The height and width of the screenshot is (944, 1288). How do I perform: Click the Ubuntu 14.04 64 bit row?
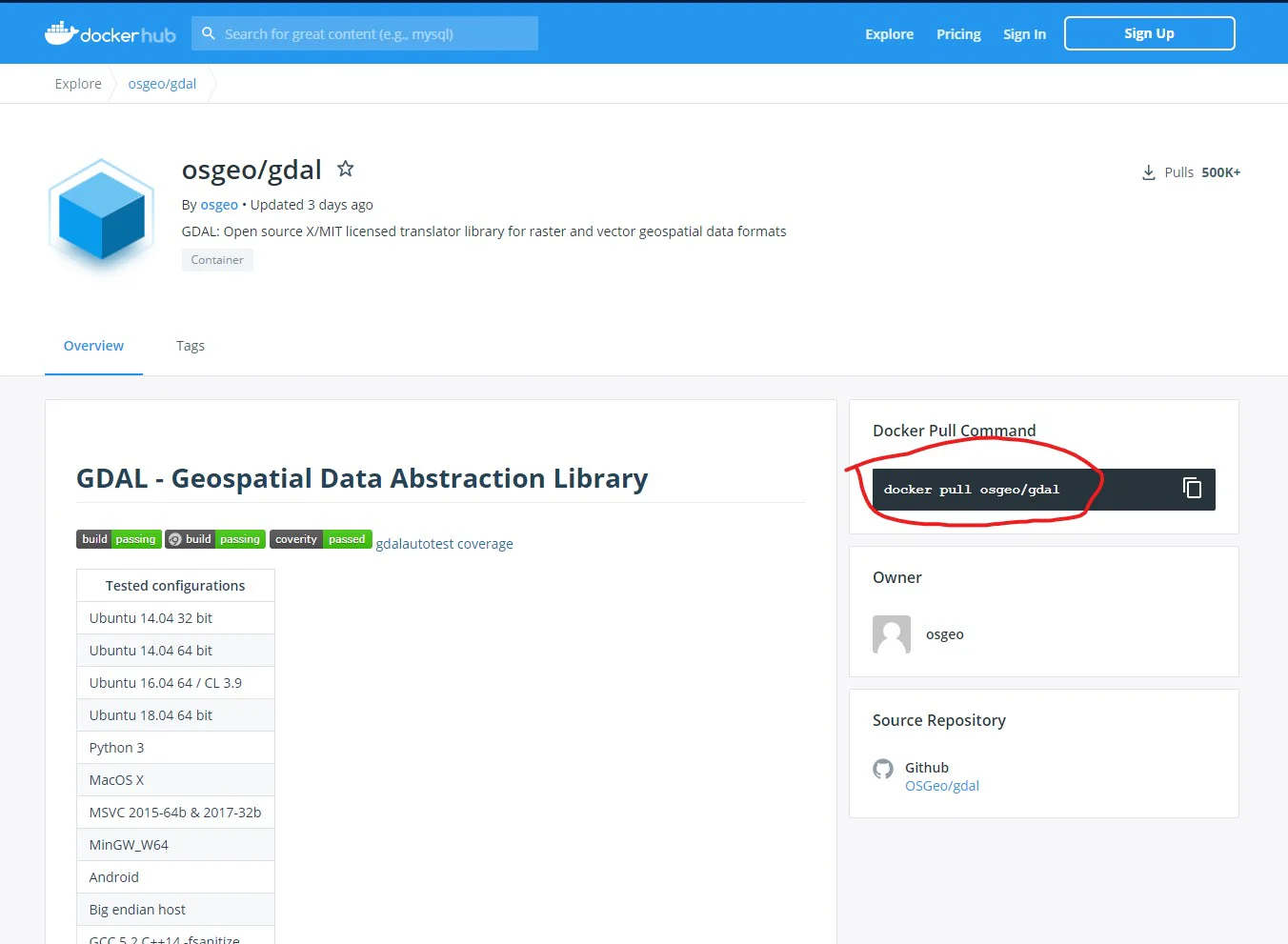tap(175, 651)
